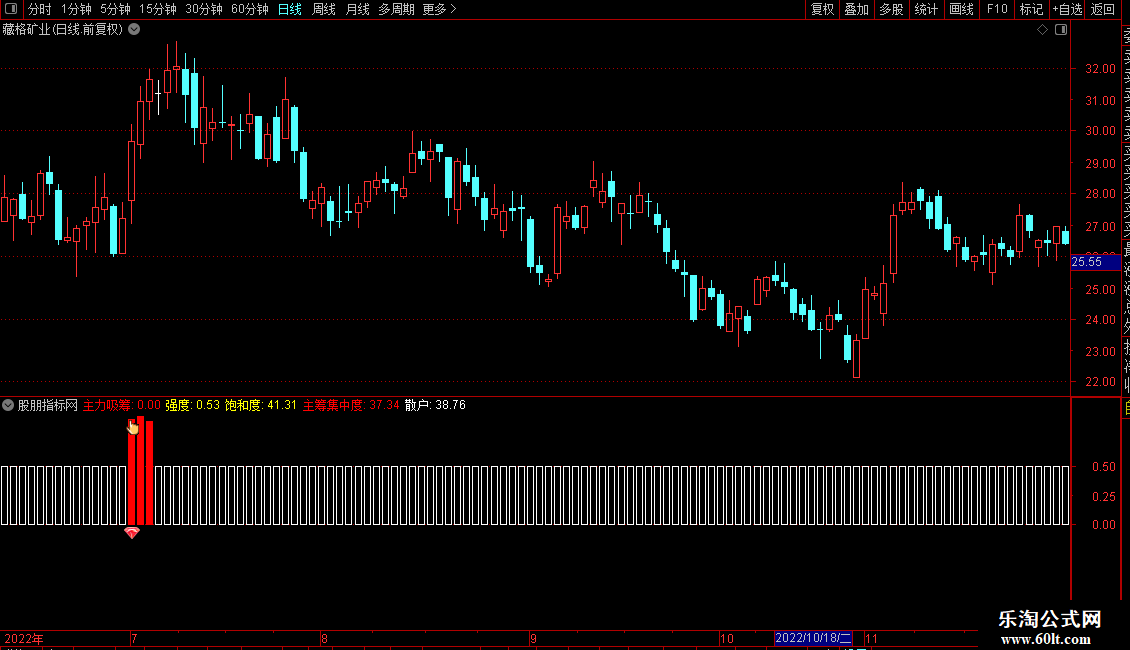Click the red diamond signal marker below indicator bars
The image size is (1130, 650).
pyautogui.click(x=131, y=533)
